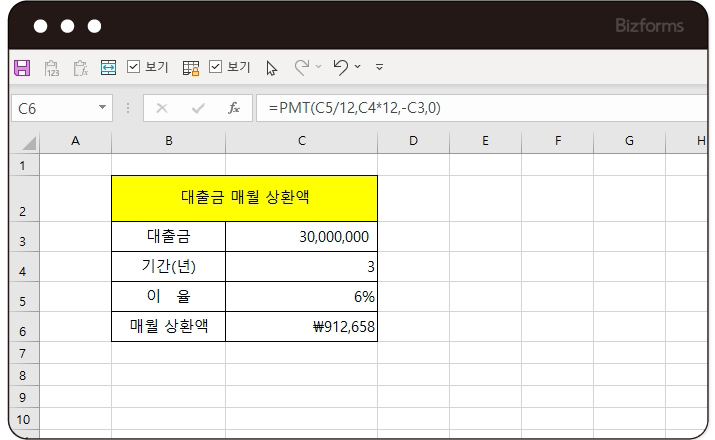Image resolution: width=715 pixels, height=440 pixels.
Task: Click the 기간(년) label cell
Action: tap(169, 267)
